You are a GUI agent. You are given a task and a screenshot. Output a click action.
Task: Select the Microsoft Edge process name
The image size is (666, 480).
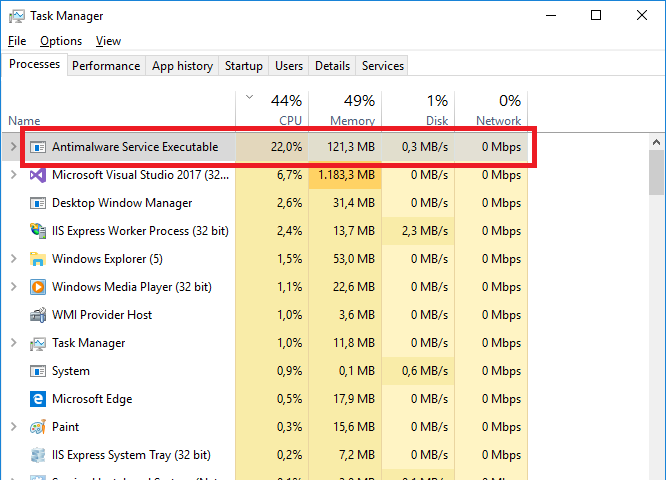92,399
